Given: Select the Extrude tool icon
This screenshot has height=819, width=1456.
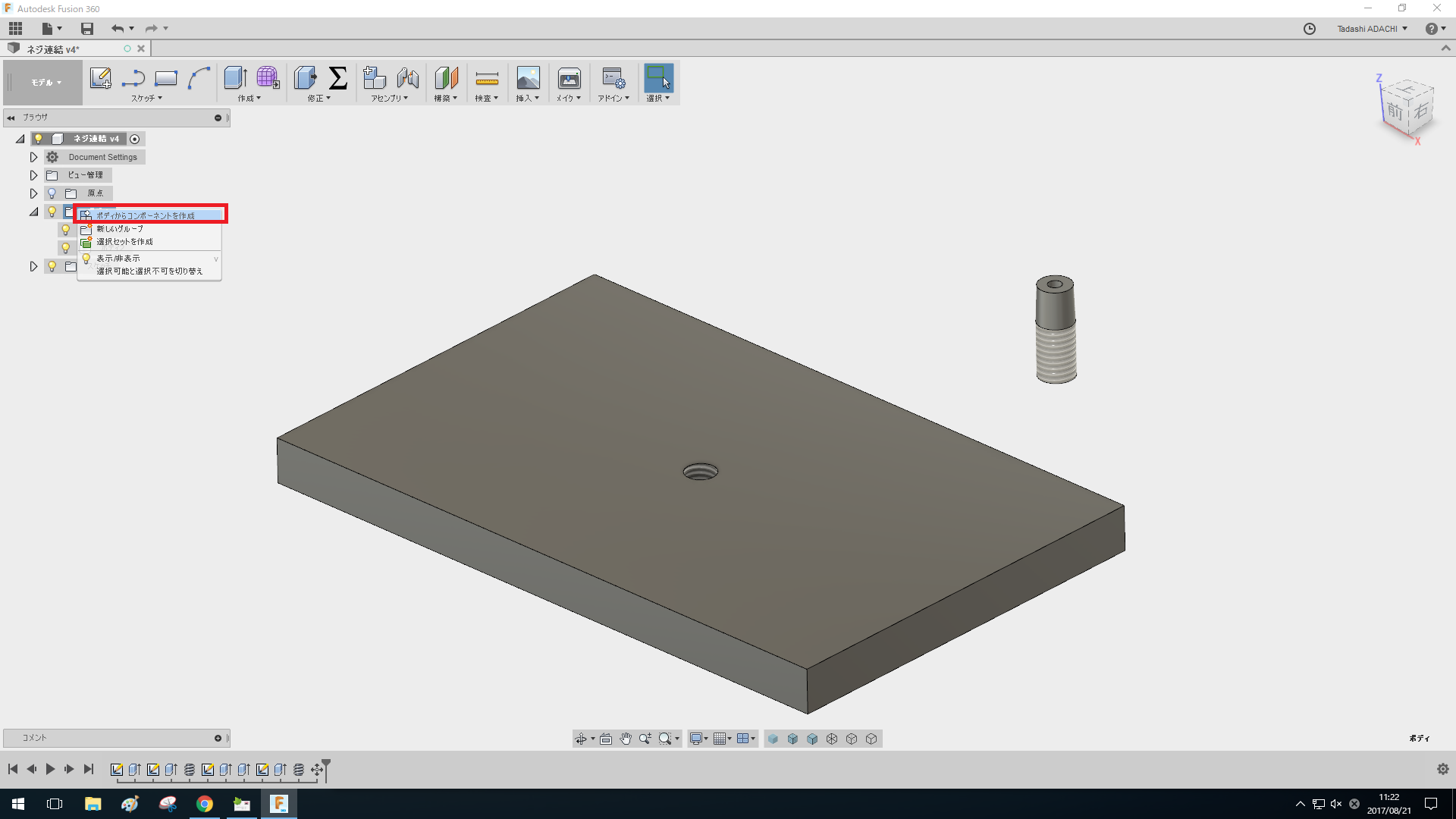Looking at the screenshot, I should point(235,78).
